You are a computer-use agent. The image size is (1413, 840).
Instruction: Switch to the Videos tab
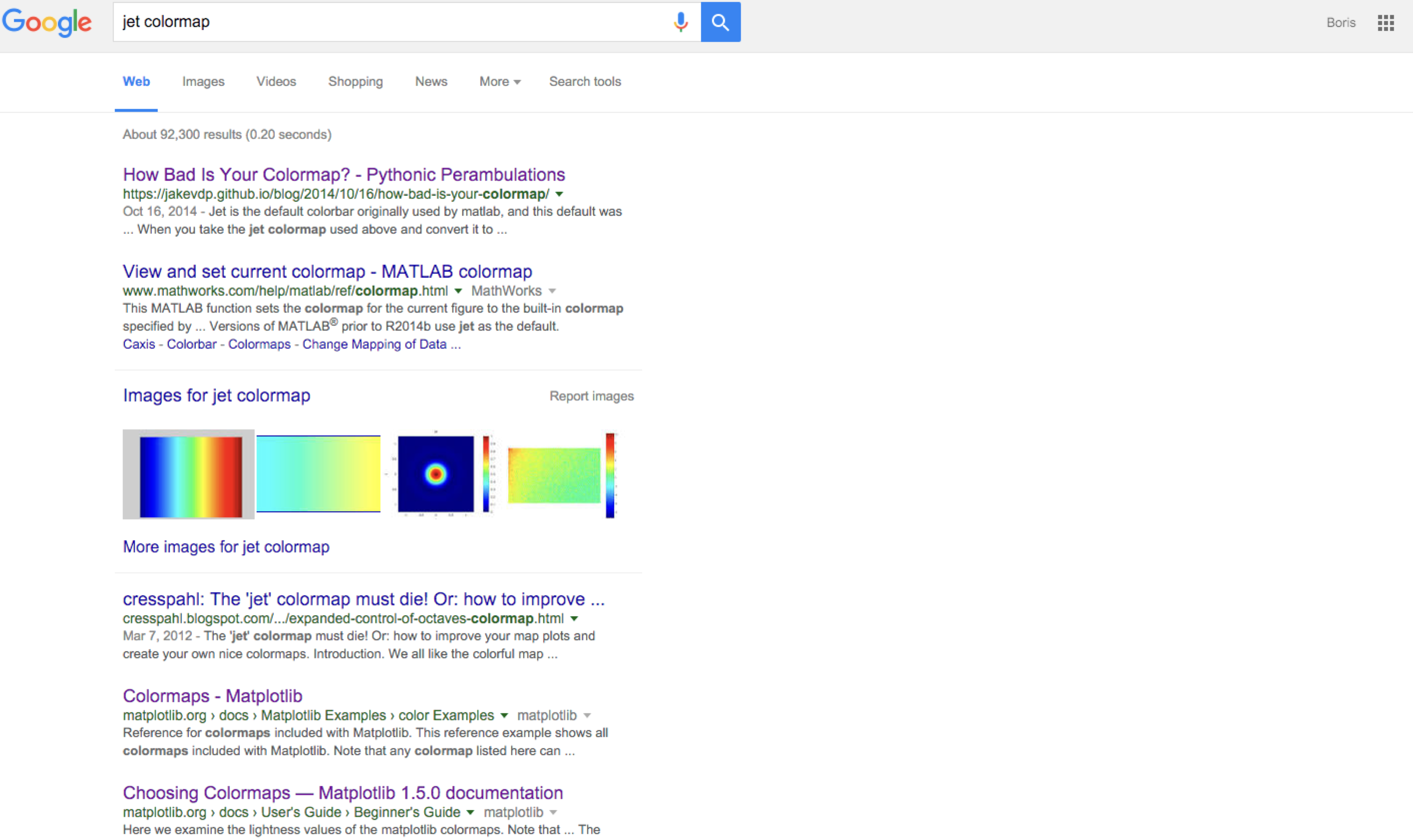[x=276, y=81]
